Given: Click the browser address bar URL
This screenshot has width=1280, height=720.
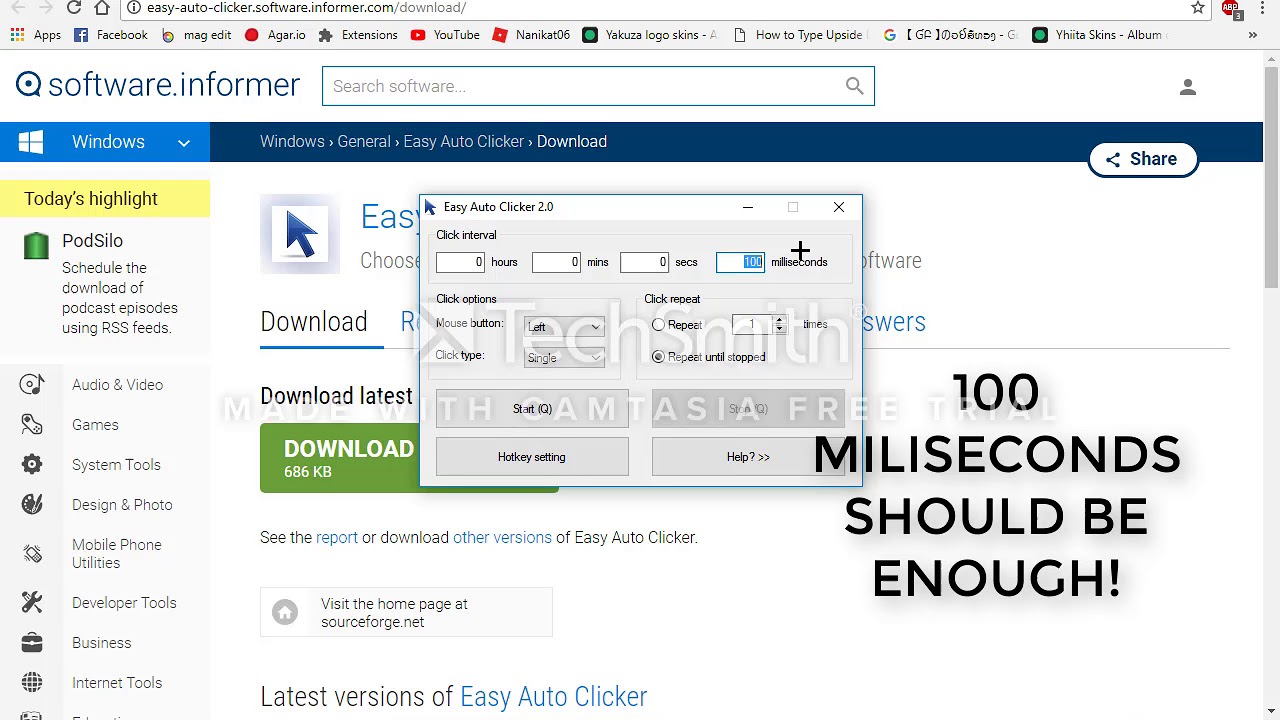Looking at the screenshot, I should [306, 7].
